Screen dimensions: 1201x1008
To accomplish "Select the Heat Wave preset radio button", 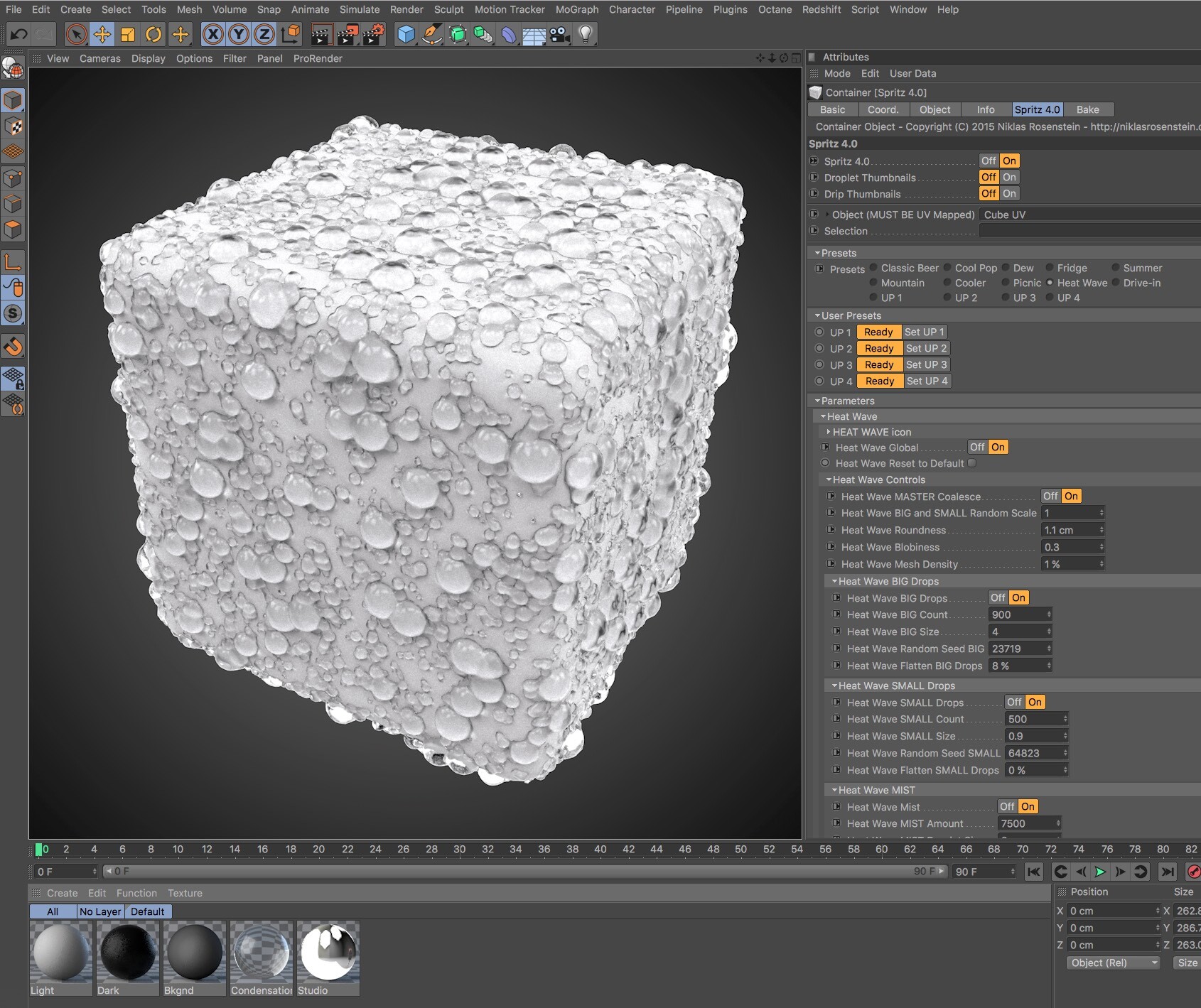I will point(1050,283).
